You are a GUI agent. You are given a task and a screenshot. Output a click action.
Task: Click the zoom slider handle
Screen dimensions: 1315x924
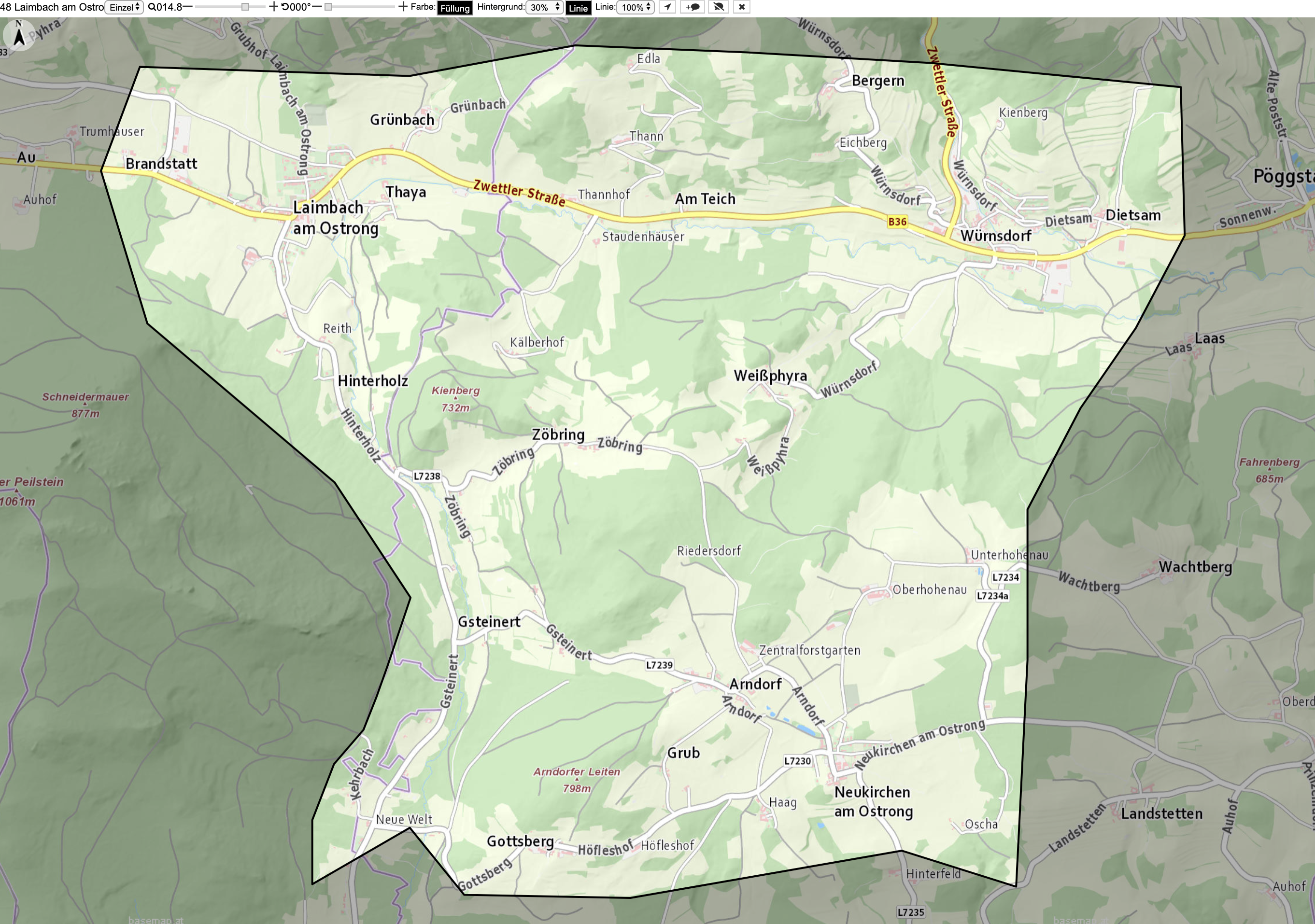click(x=245, y=7)
